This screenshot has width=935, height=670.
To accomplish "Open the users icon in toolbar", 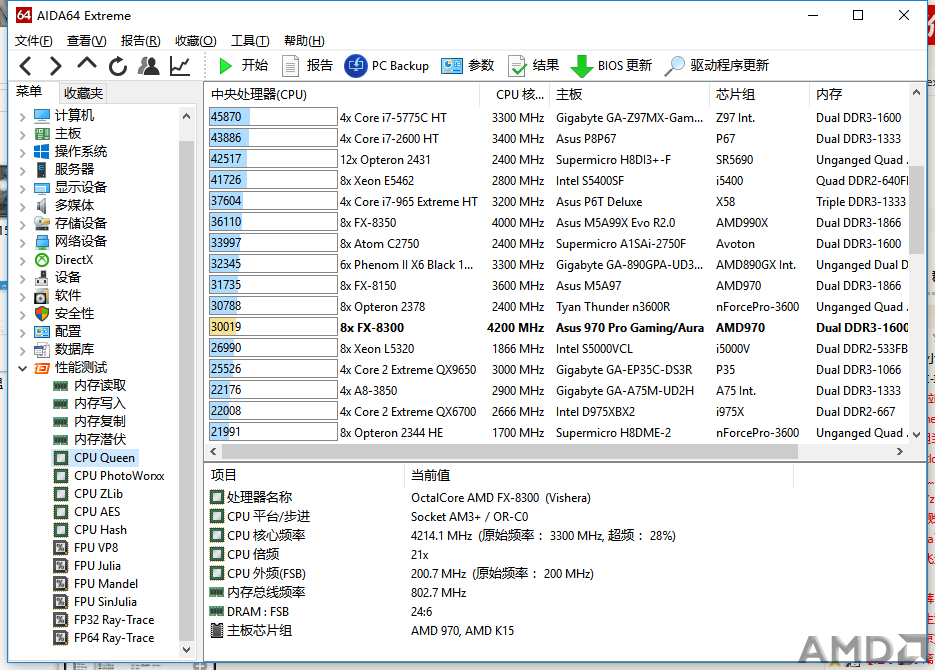I will 148,66.
